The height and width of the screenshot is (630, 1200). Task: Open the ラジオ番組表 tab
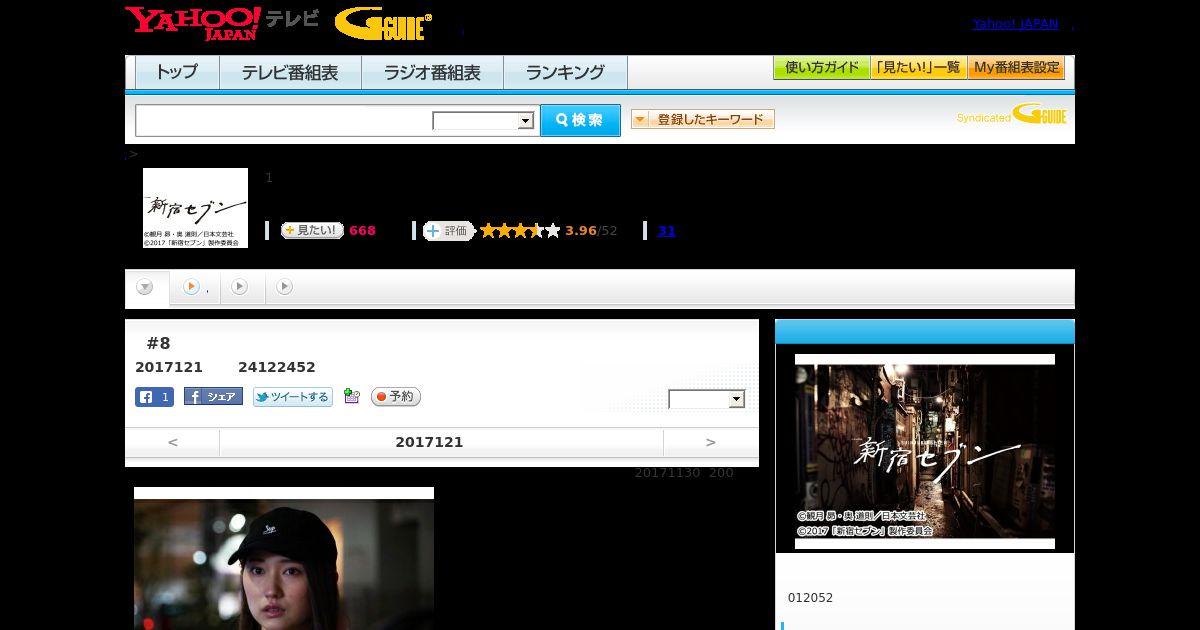(x=432, y=73)
